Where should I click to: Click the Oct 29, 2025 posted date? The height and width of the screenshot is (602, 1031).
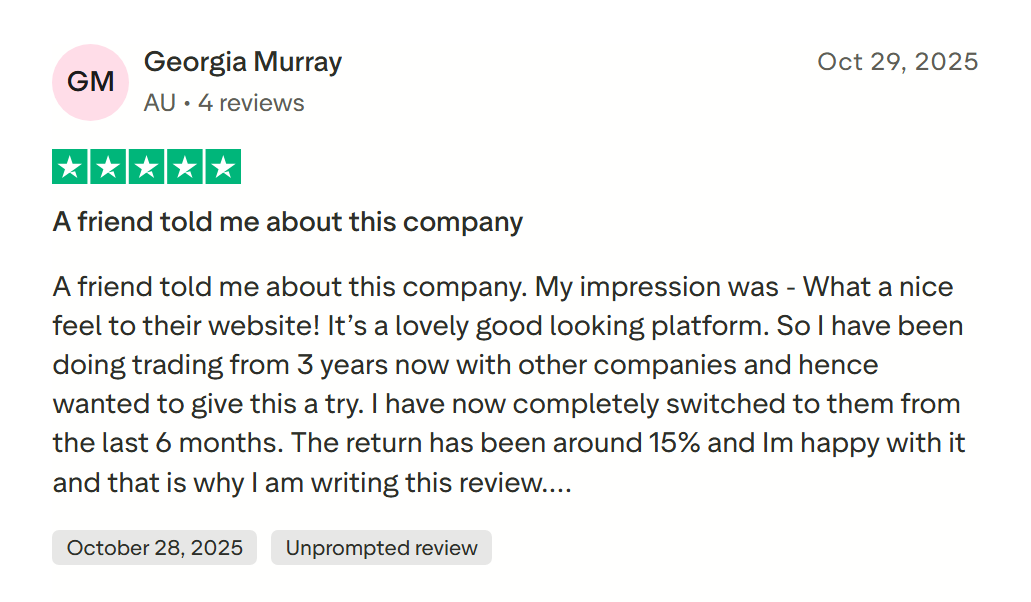point(897,62)
